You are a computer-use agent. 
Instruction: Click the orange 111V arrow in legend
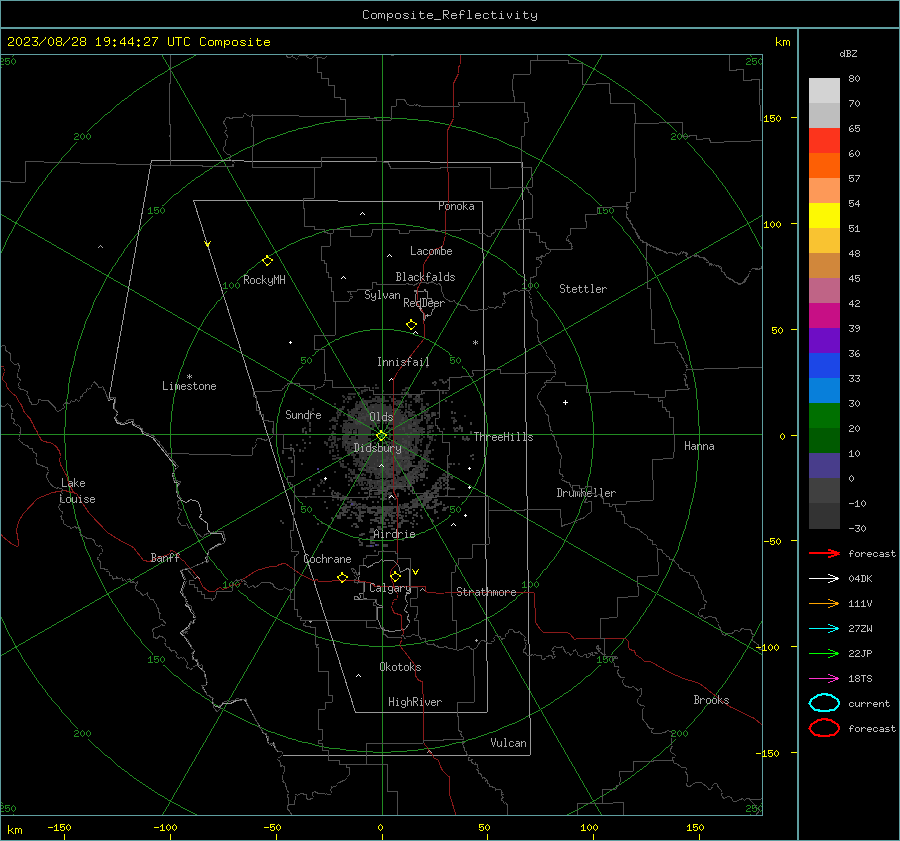point(824,603)
